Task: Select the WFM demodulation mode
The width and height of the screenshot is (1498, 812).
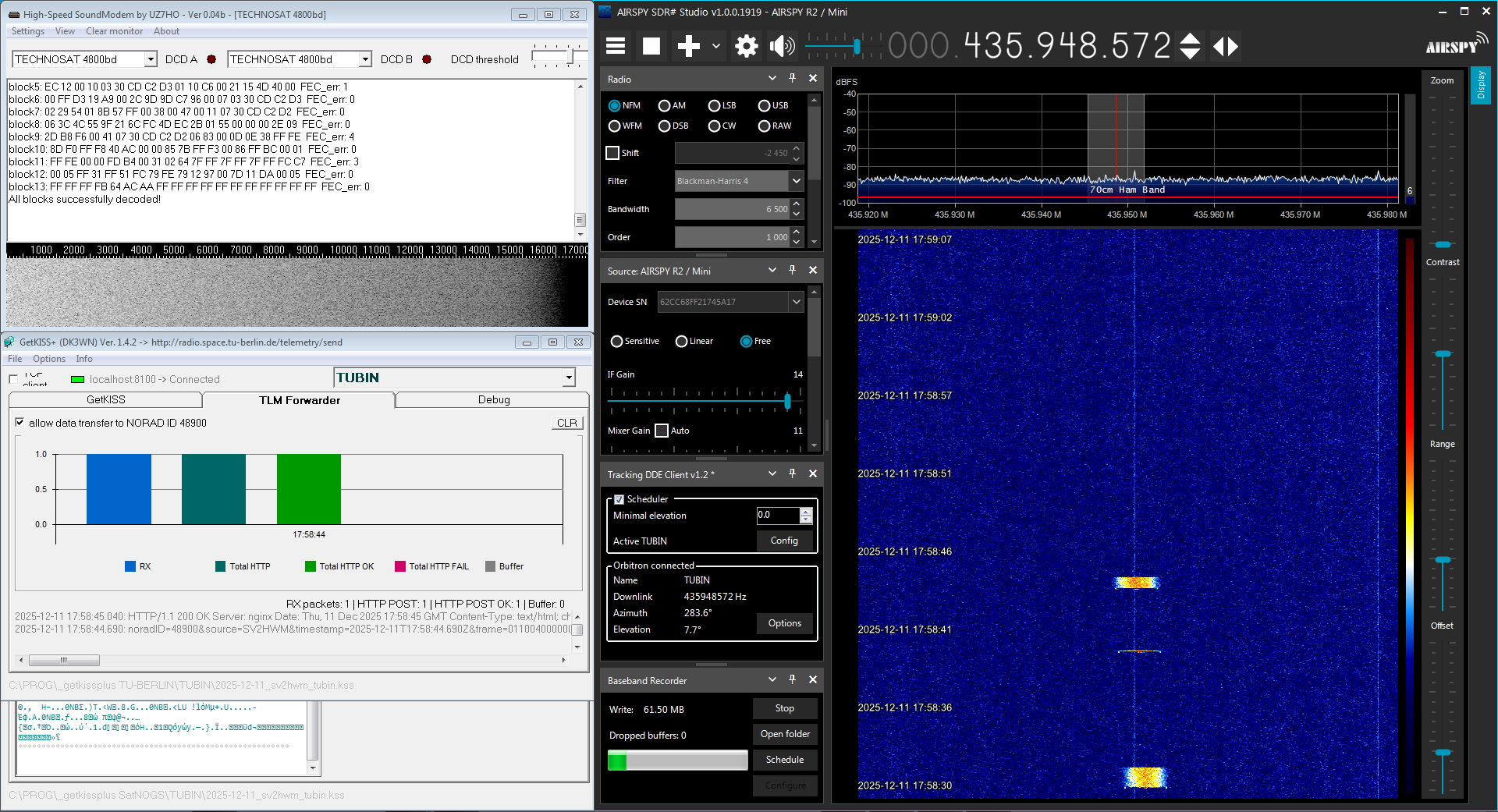Action: coord(615,126)
